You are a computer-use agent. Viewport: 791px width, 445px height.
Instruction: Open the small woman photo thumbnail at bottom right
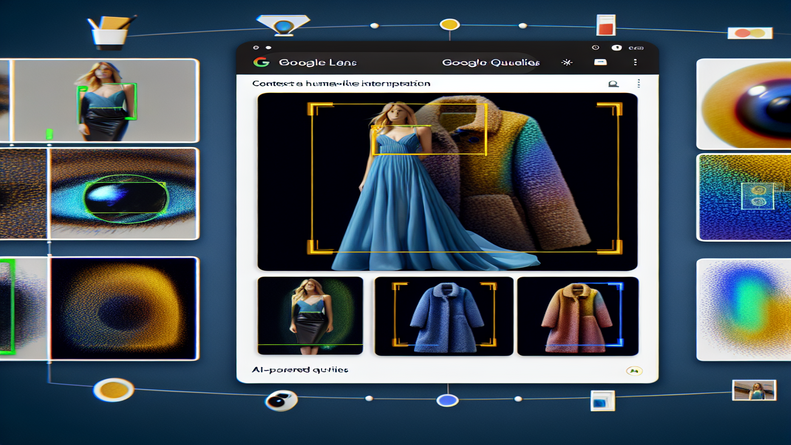point(754,391)
